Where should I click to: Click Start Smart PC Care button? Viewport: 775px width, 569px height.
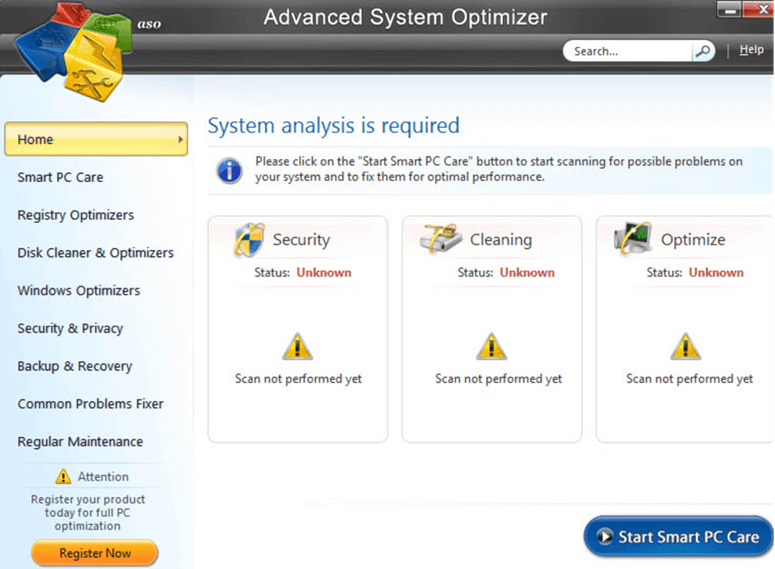coord(678,536)
